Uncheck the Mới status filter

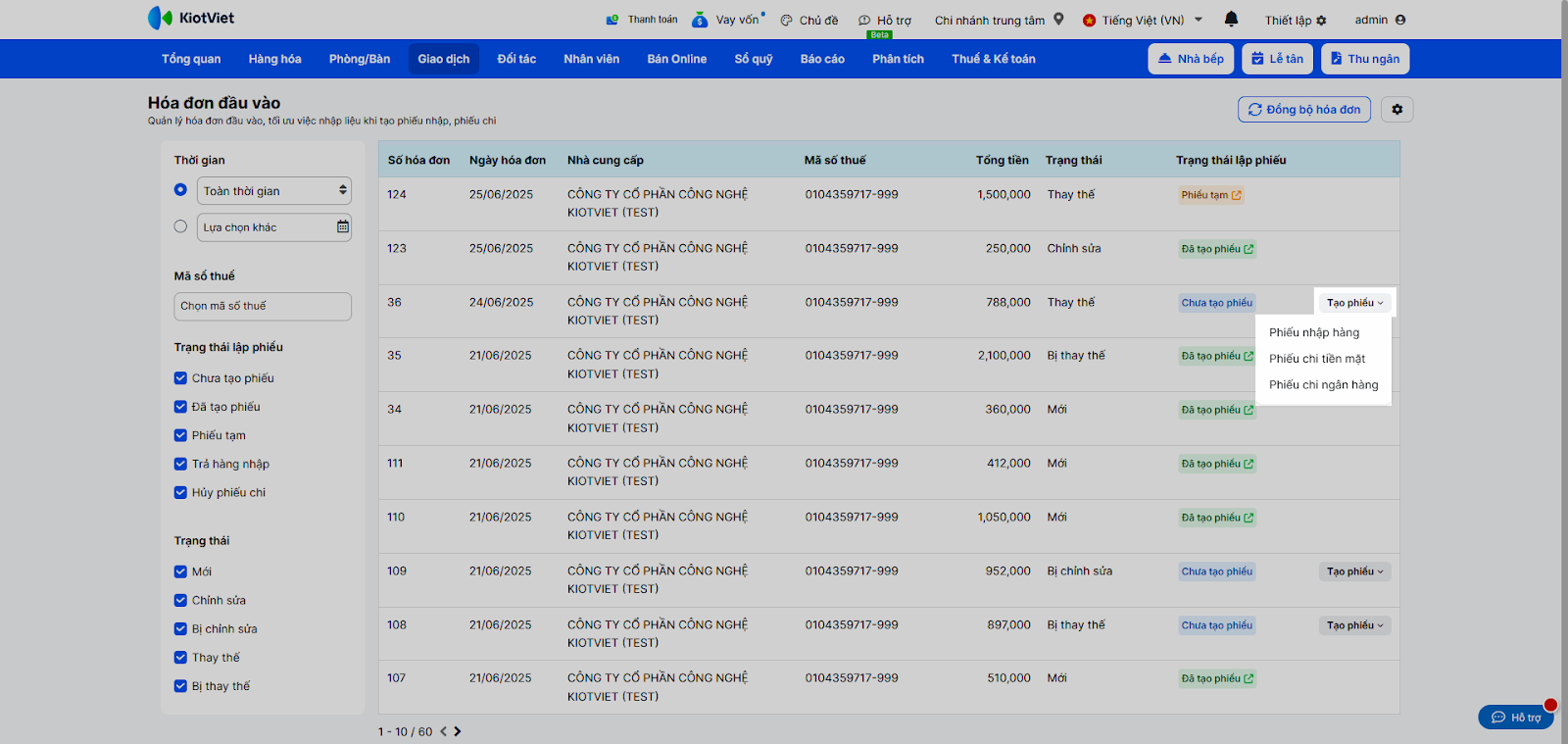click(x=180, y=571)
